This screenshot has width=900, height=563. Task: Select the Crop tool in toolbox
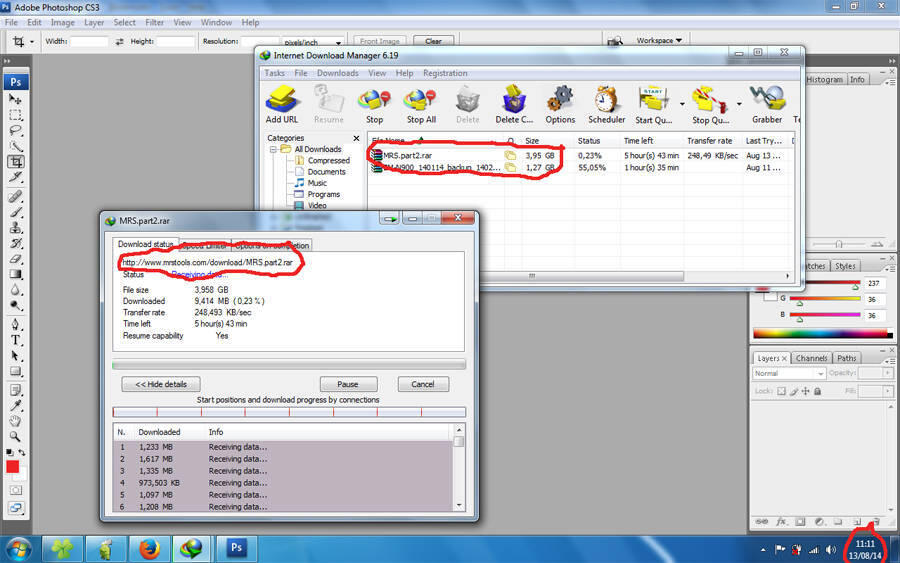(15, 162)
